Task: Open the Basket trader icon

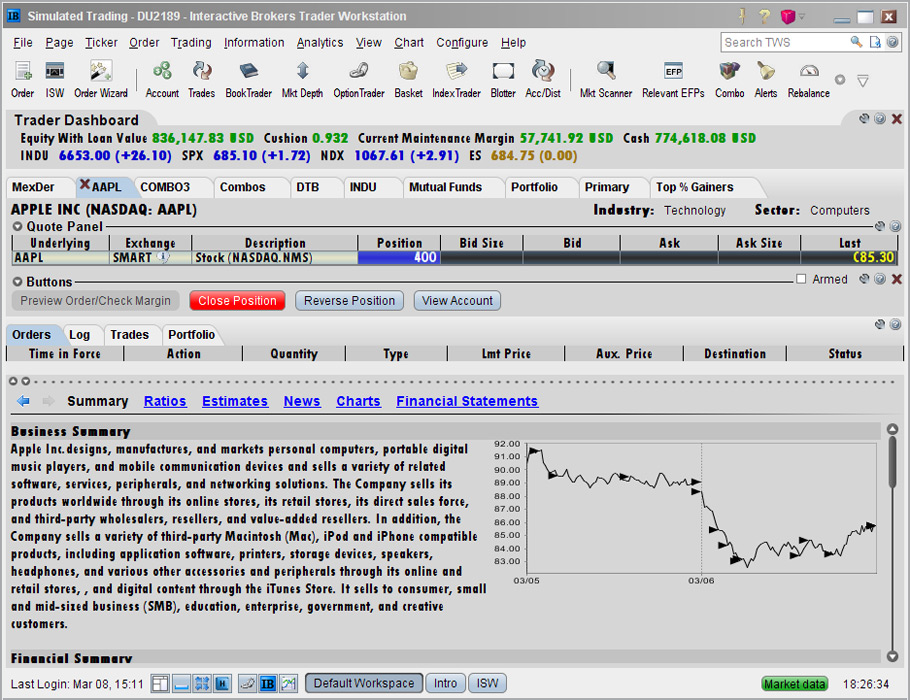Action: pyautogui.click(x=408, y=80)
